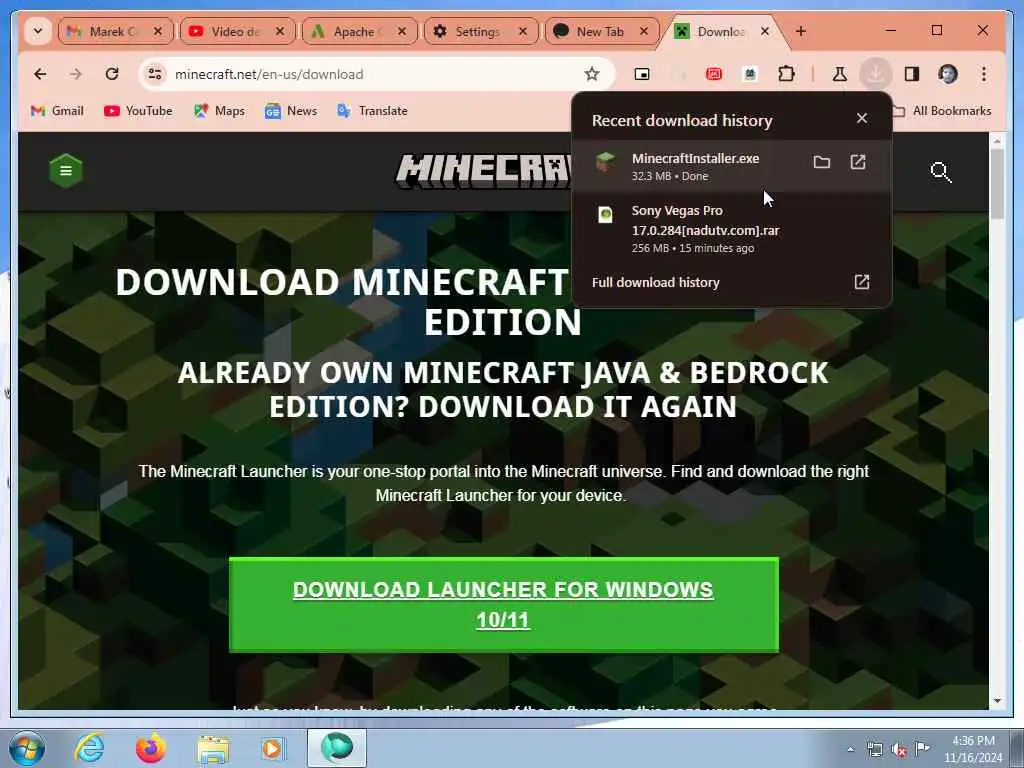Open the Gmail bookmark
Image resolution: width=1024 pixels, height=768 pixels.
[57, 111]
